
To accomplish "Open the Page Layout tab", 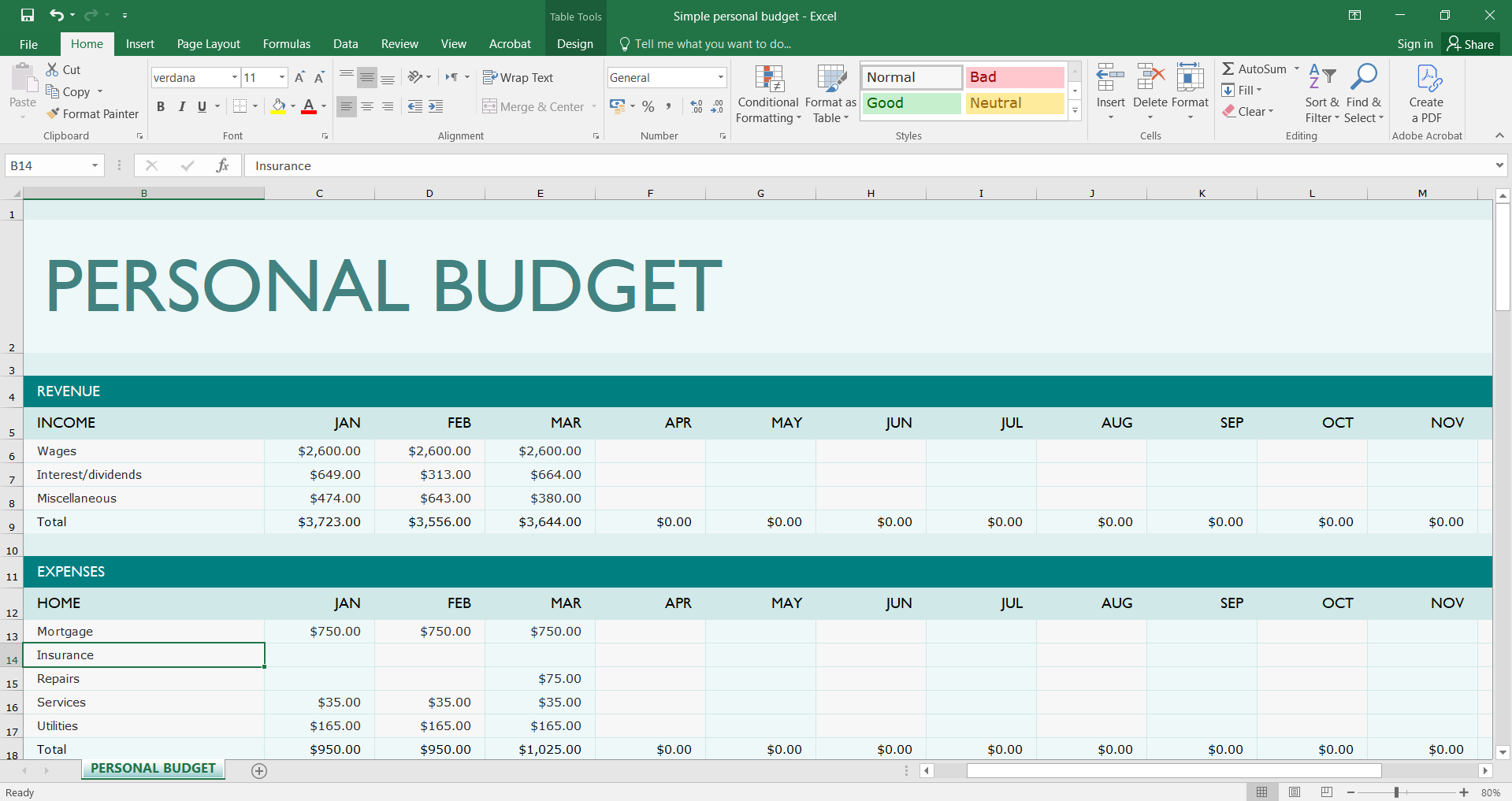I will point(208,44).
